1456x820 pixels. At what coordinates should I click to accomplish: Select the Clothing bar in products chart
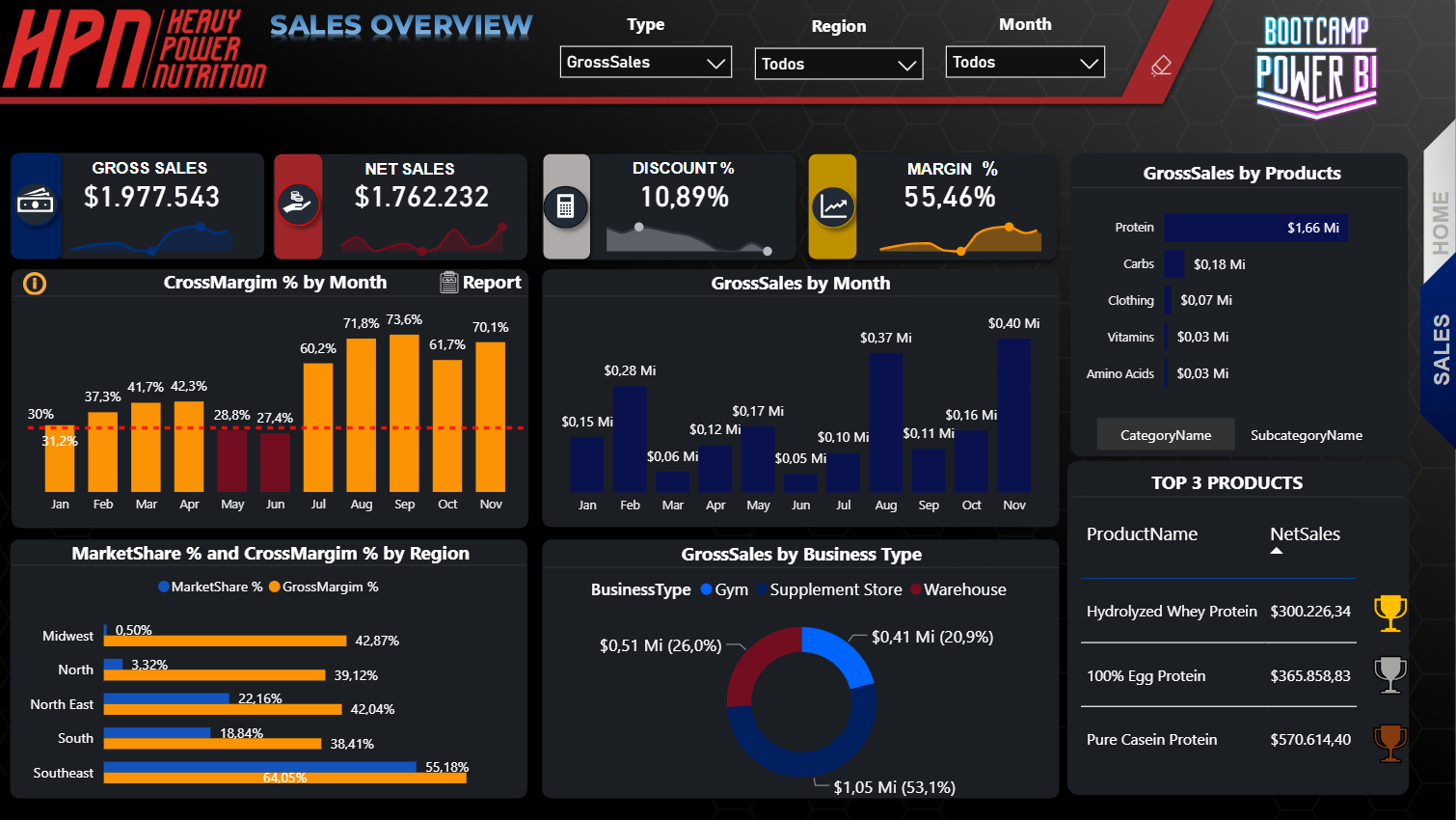pyautogui.click(x=1169, y=300)
